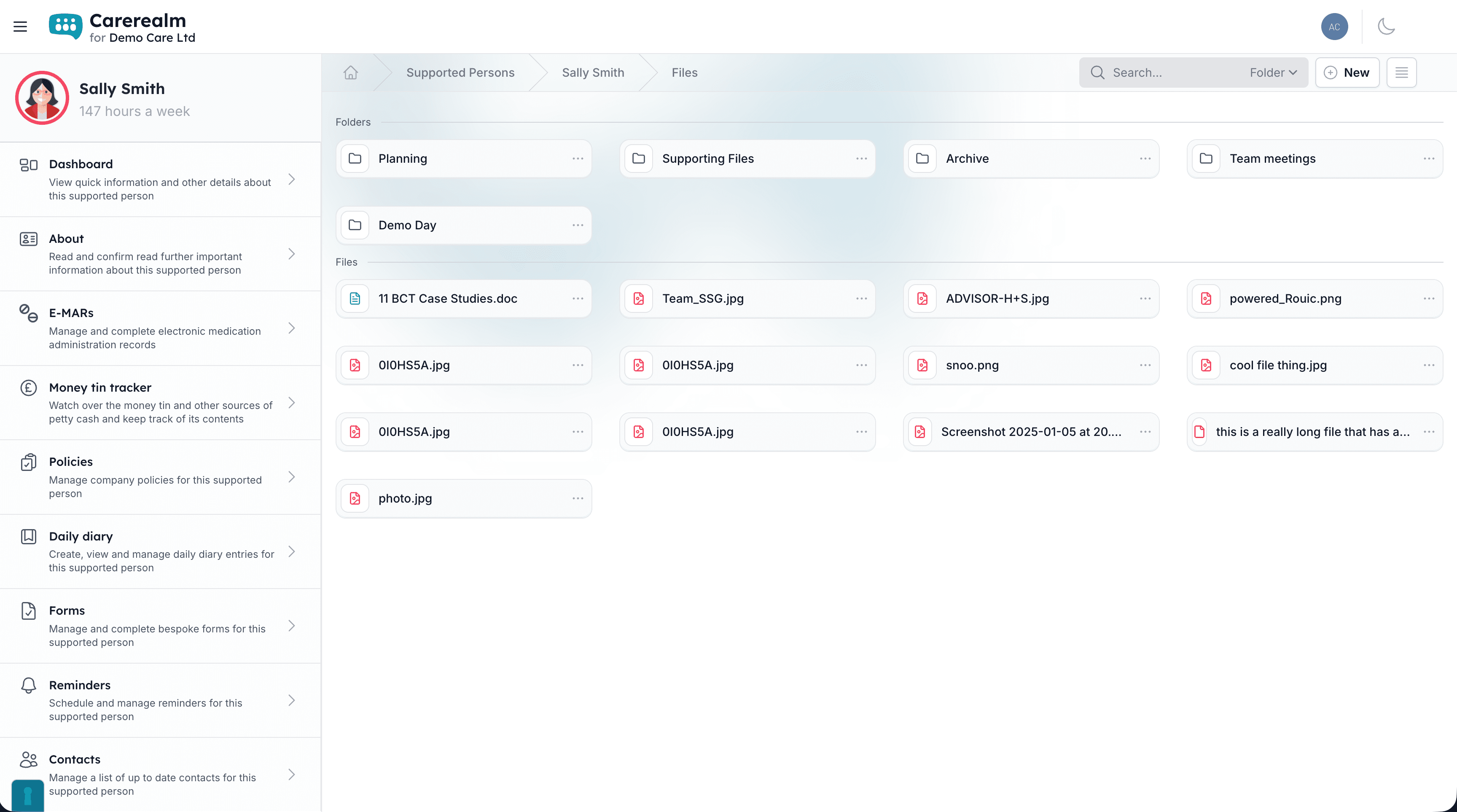This screenshot has width=1457, height=812.
Task: Expand Contacts chevron arrow
Action: 292,774
